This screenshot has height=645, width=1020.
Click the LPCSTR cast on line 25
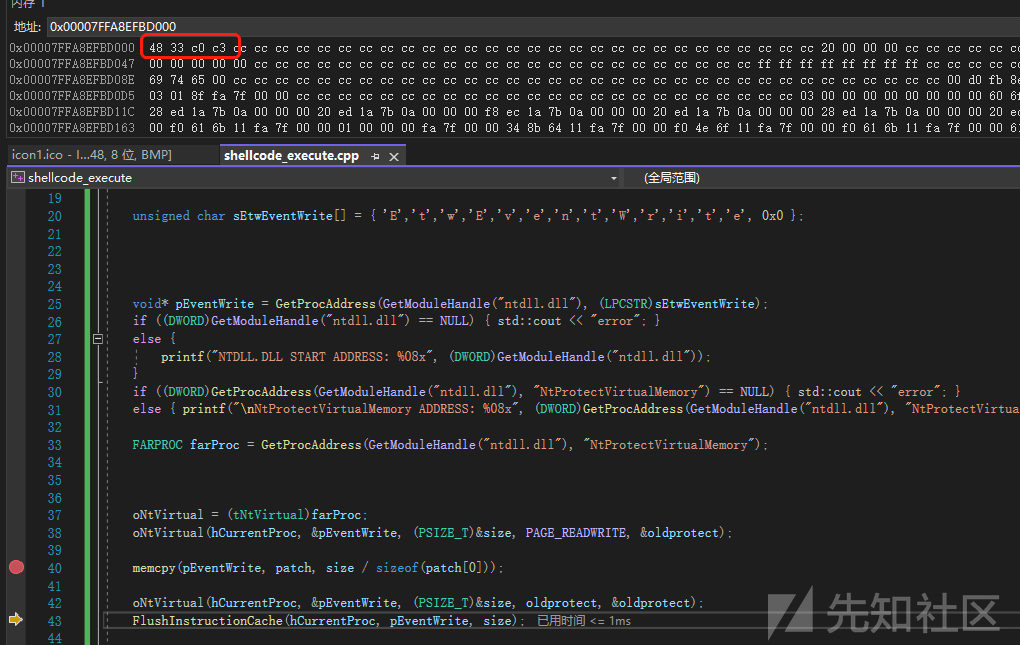coord(626,304)
